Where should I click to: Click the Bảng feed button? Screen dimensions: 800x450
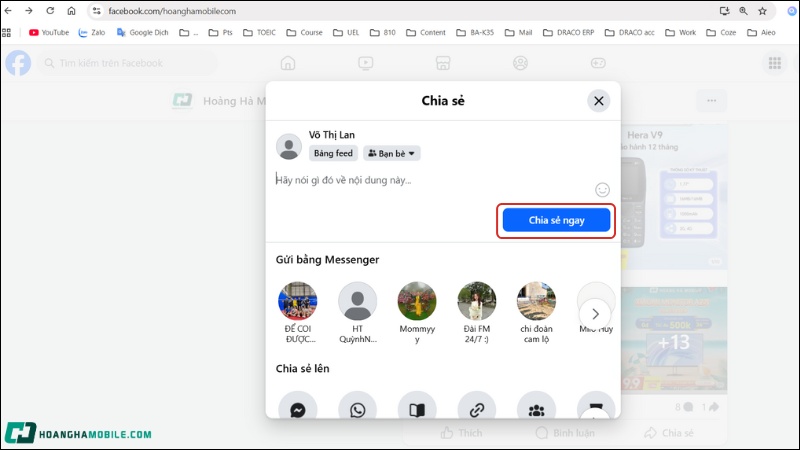(x=333, y=153)
